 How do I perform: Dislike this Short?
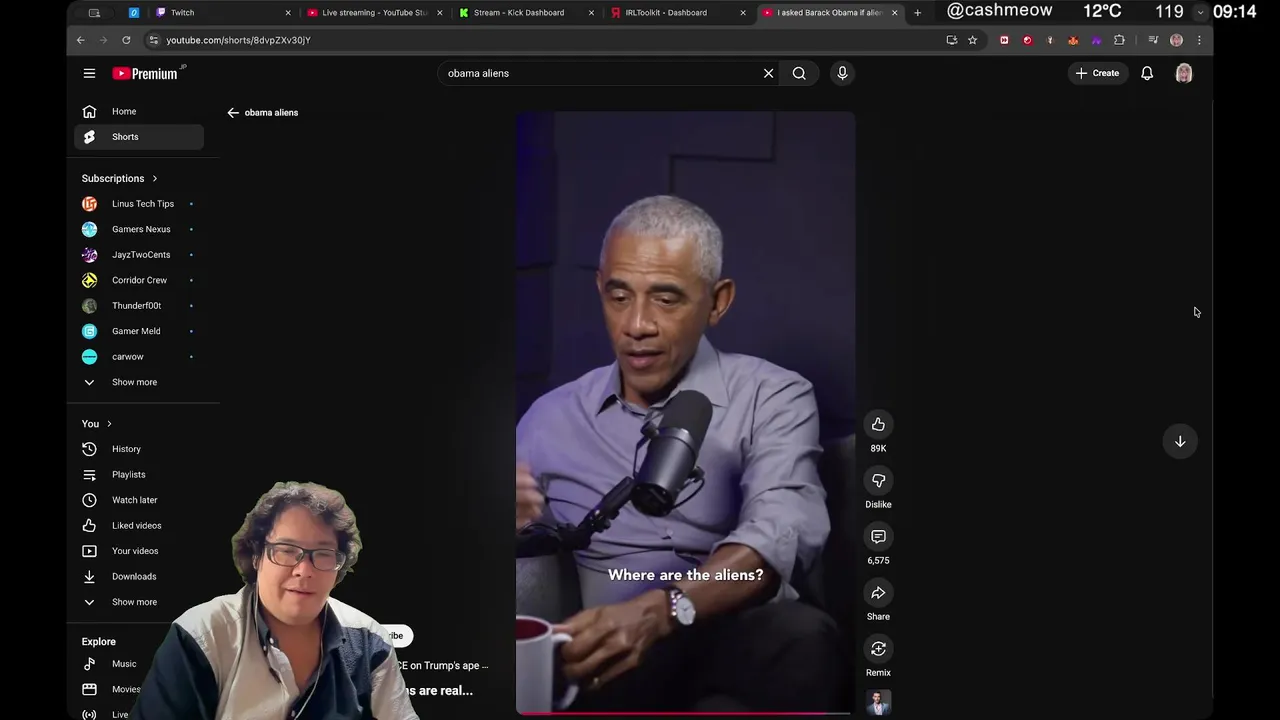tap(878, 480)
